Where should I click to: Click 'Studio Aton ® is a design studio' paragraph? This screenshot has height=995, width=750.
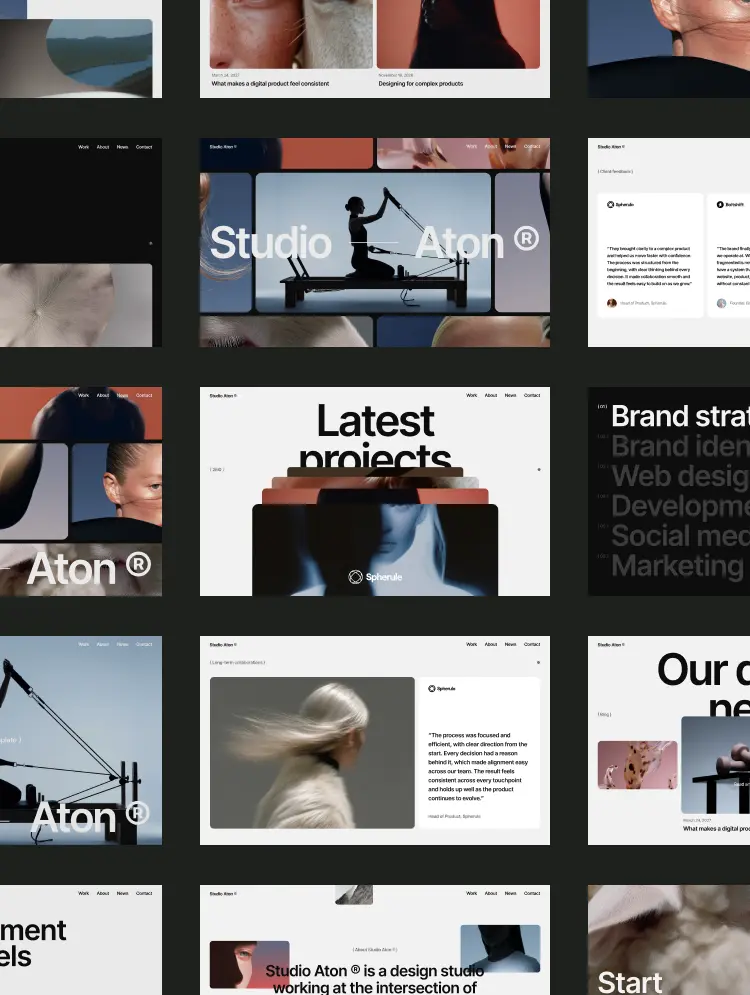point(375,979)
